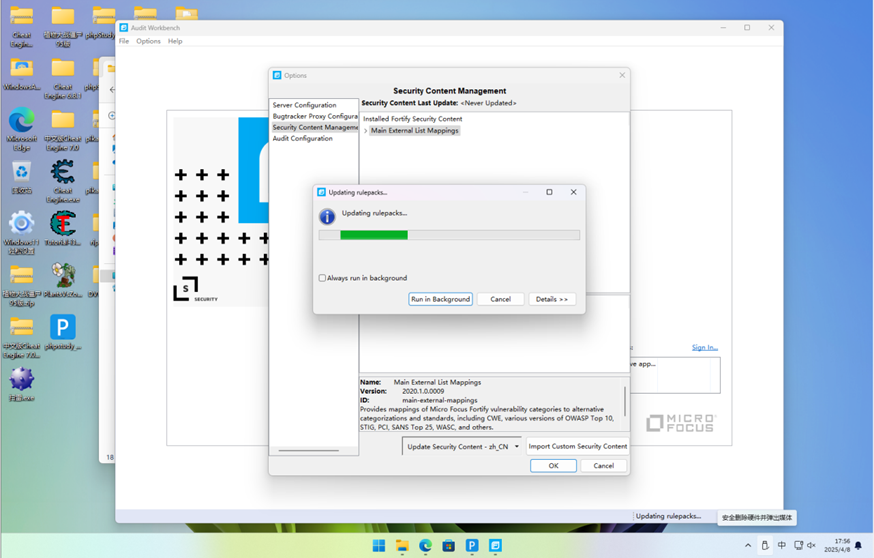The width and height of the screenshot is (874, 558).
Task: Select Security Content Management entry
Action: tap(315, 127)
